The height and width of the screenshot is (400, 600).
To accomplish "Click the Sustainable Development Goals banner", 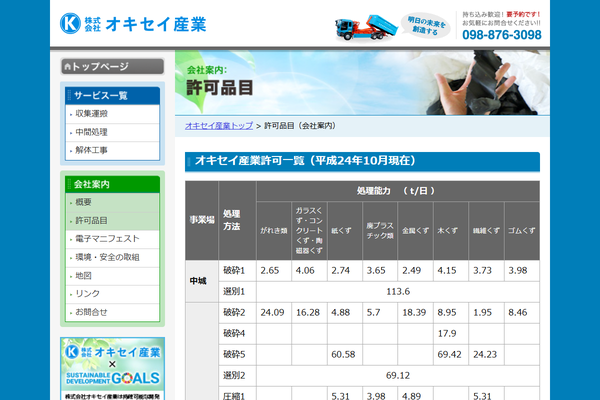I will click(x=112, y=369).
